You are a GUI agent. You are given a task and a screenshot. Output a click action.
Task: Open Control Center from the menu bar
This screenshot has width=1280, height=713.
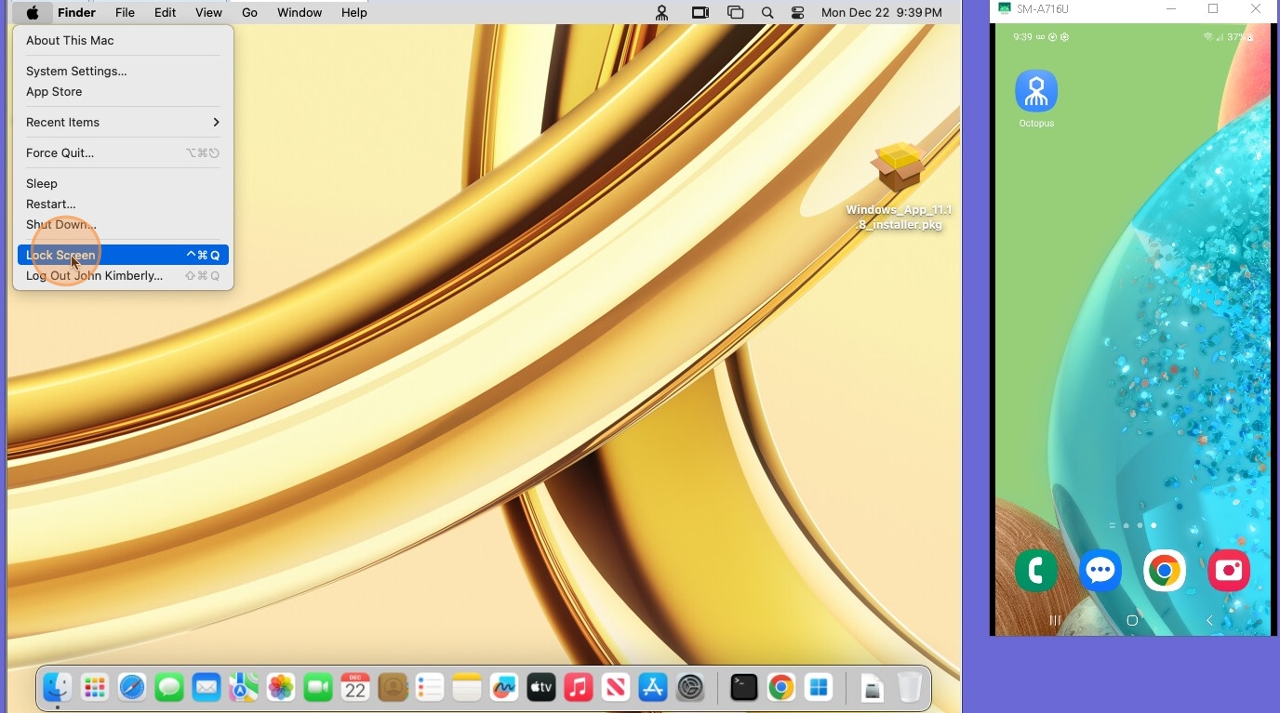tap(797, 13)
